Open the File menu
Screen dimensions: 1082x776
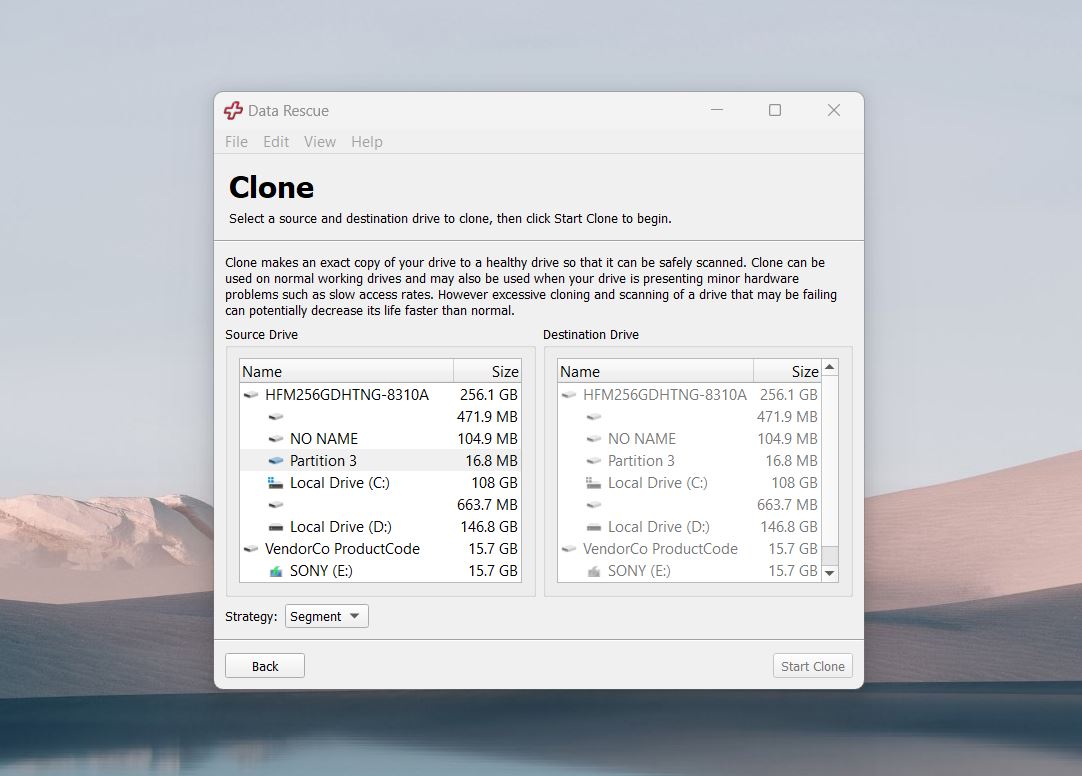236,141
